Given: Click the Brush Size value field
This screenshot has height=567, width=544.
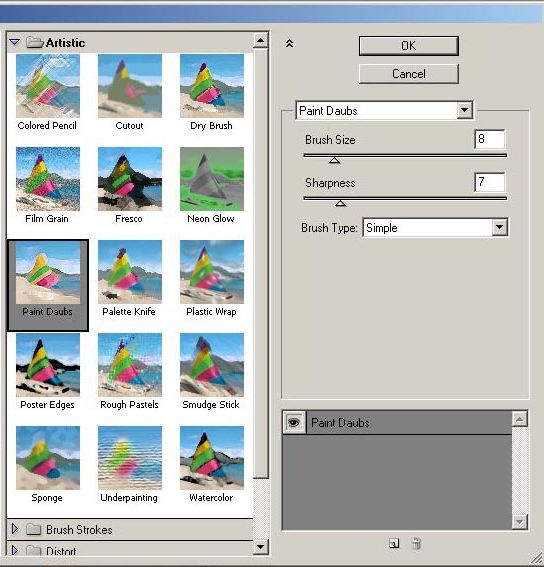Looking at the screenshot, I should pyautogui.click(x=489, y=139).
